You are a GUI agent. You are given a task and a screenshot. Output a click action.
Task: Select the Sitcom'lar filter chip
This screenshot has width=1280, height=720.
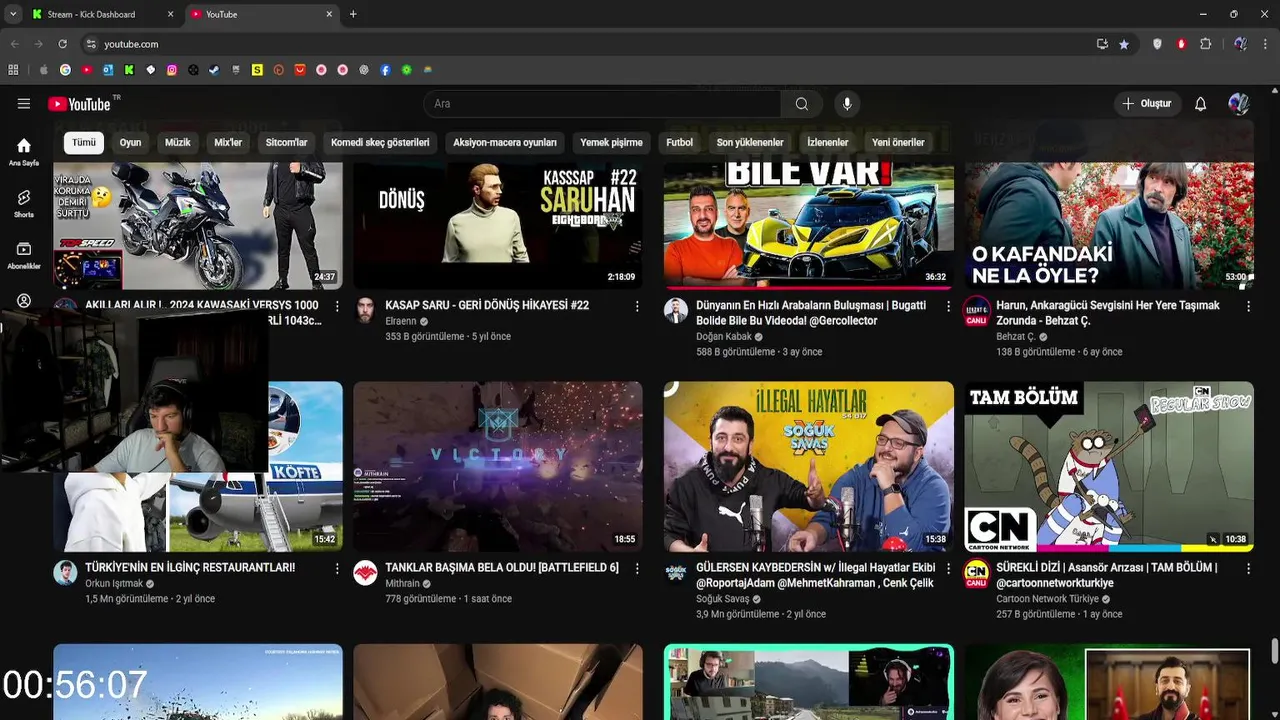[x=286, y=142]
